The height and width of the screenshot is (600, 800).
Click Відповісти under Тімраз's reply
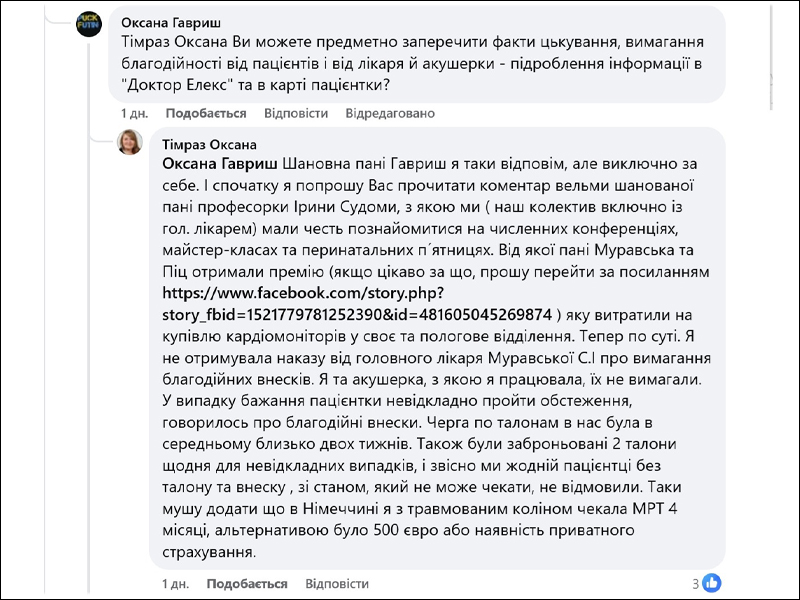point(337,584)
